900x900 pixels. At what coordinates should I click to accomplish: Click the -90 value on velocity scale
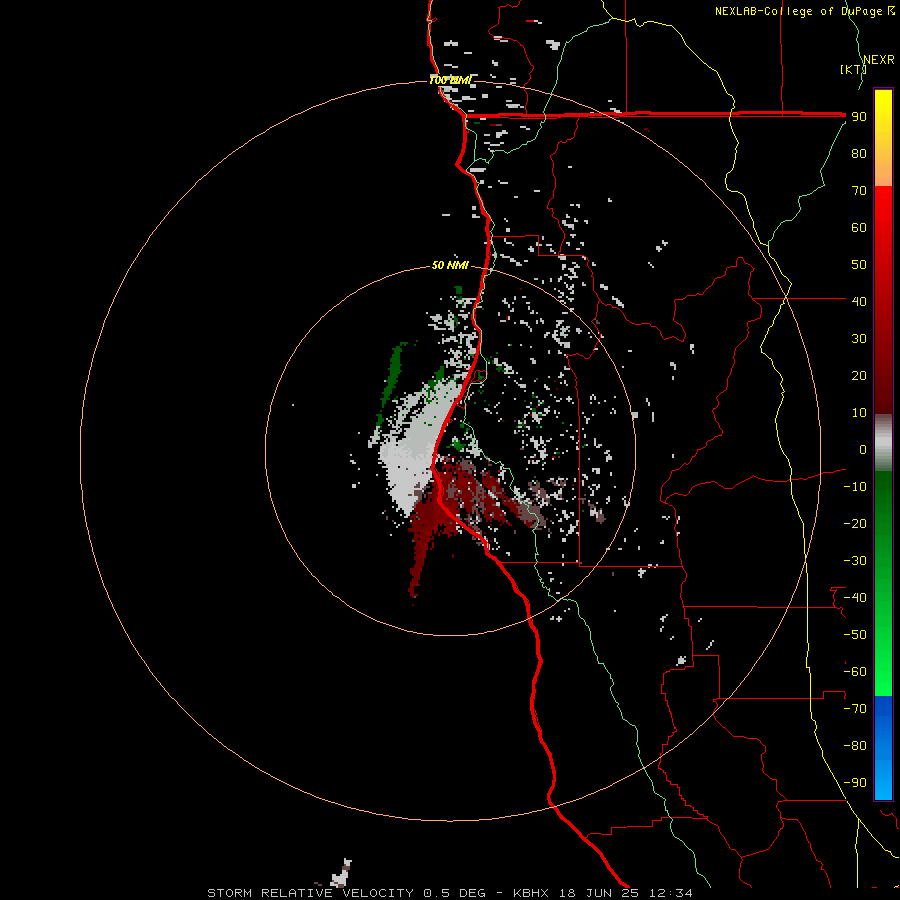coord(855,783)
